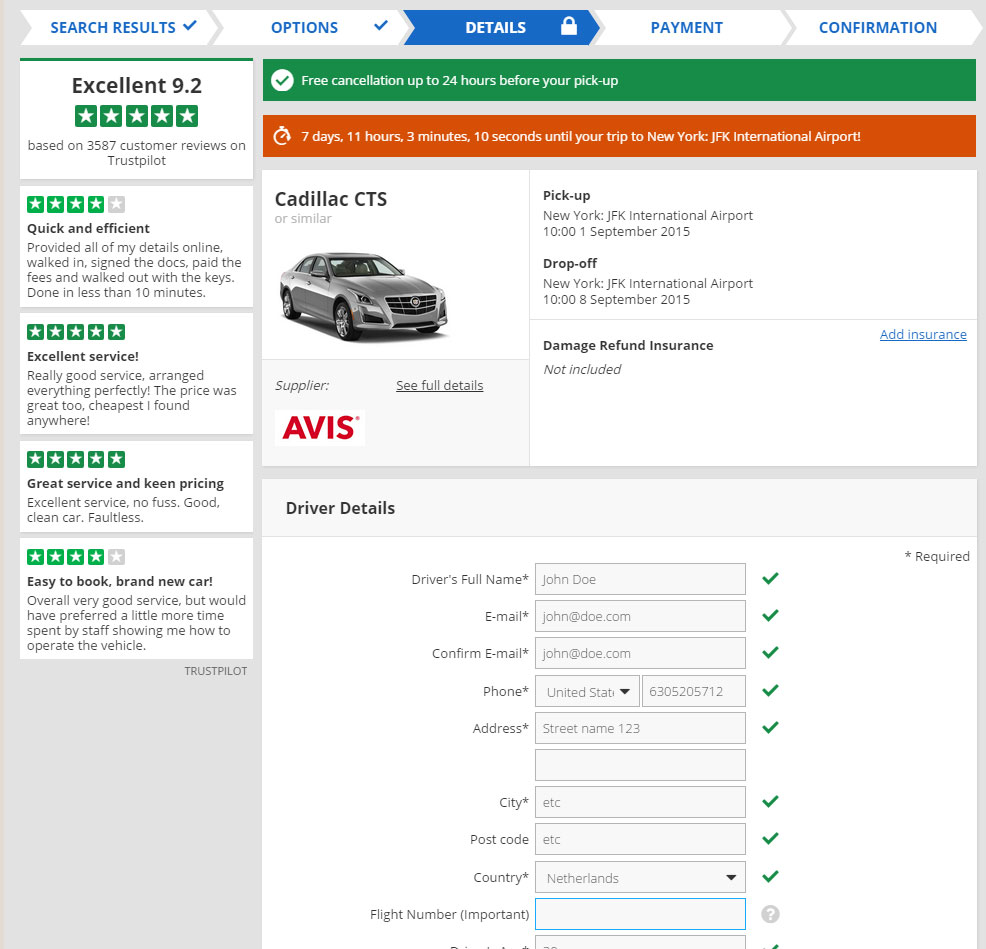The height and width of the screenshot is (949, 986).
Task: Click Pick-up location JFK International Airport text
Action: (648, 216)
